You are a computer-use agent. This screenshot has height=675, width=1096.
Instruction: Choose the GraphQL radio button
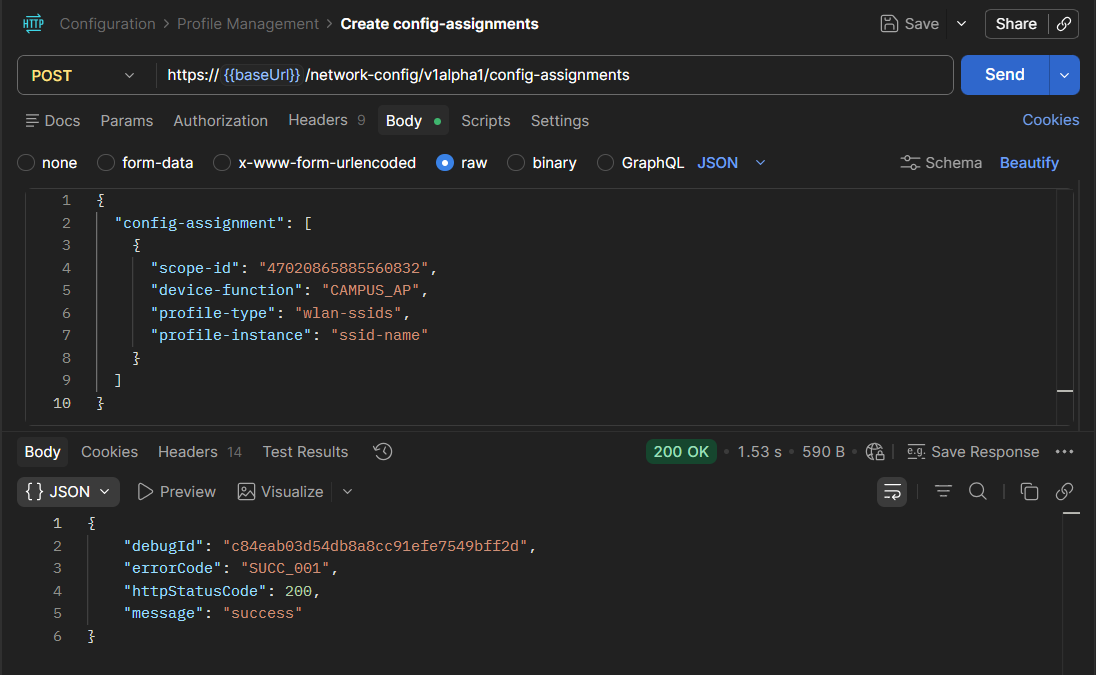(605, 163)
